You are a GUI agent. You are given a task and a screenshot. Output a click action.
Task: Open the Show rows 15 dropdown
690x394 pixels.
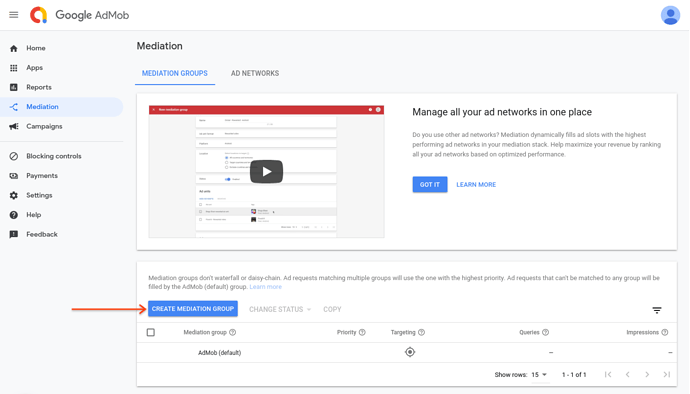[x=539, y=375]
